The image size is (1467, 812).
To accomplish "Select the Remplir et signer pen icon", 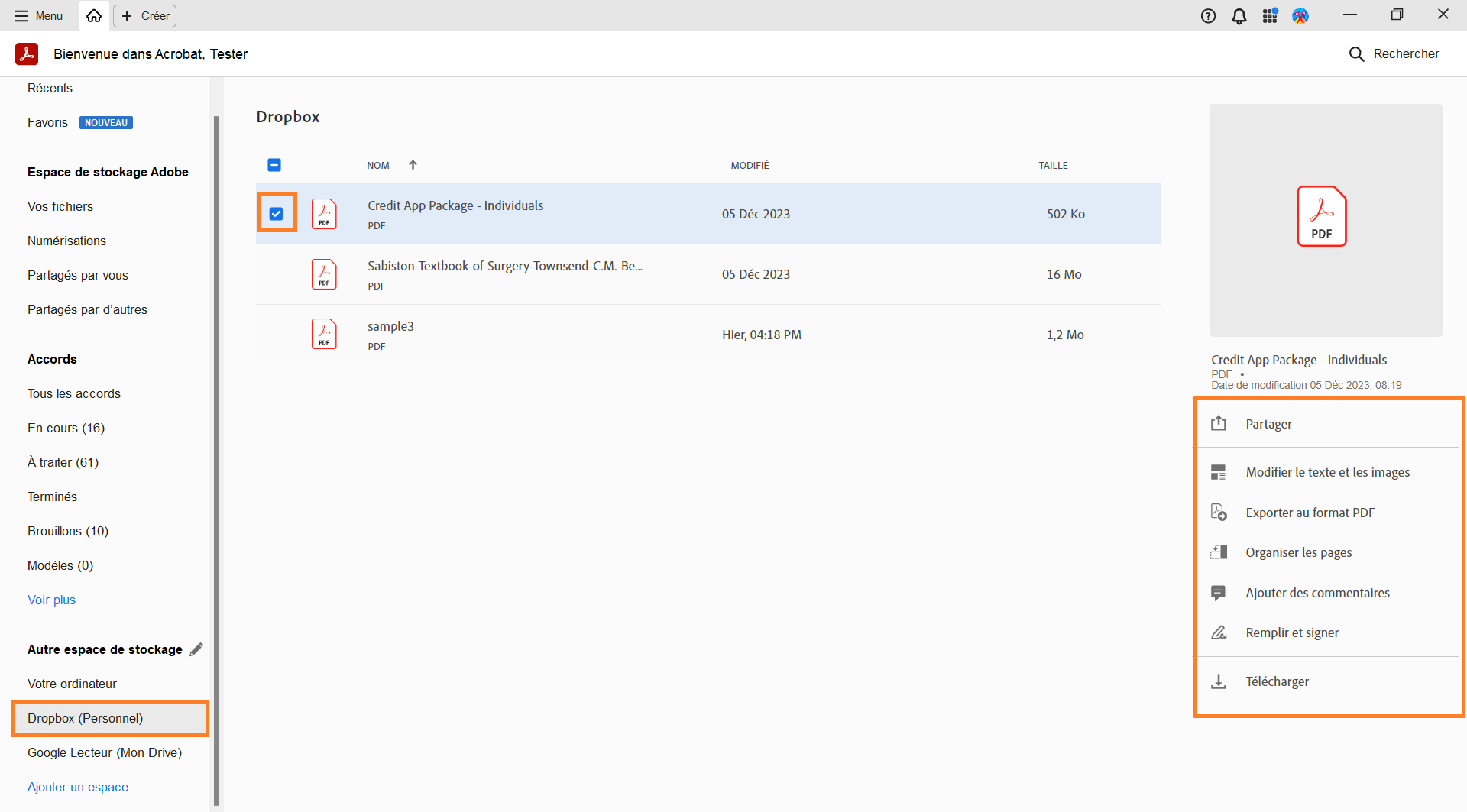I will [1219, 632].
